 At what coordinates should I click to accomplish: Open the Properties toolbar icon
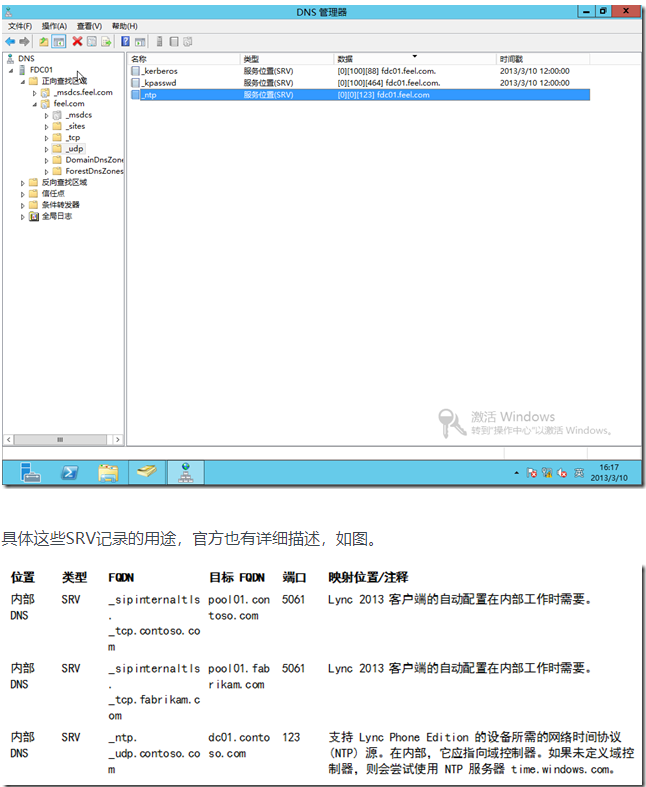click(x=92, y=42)
